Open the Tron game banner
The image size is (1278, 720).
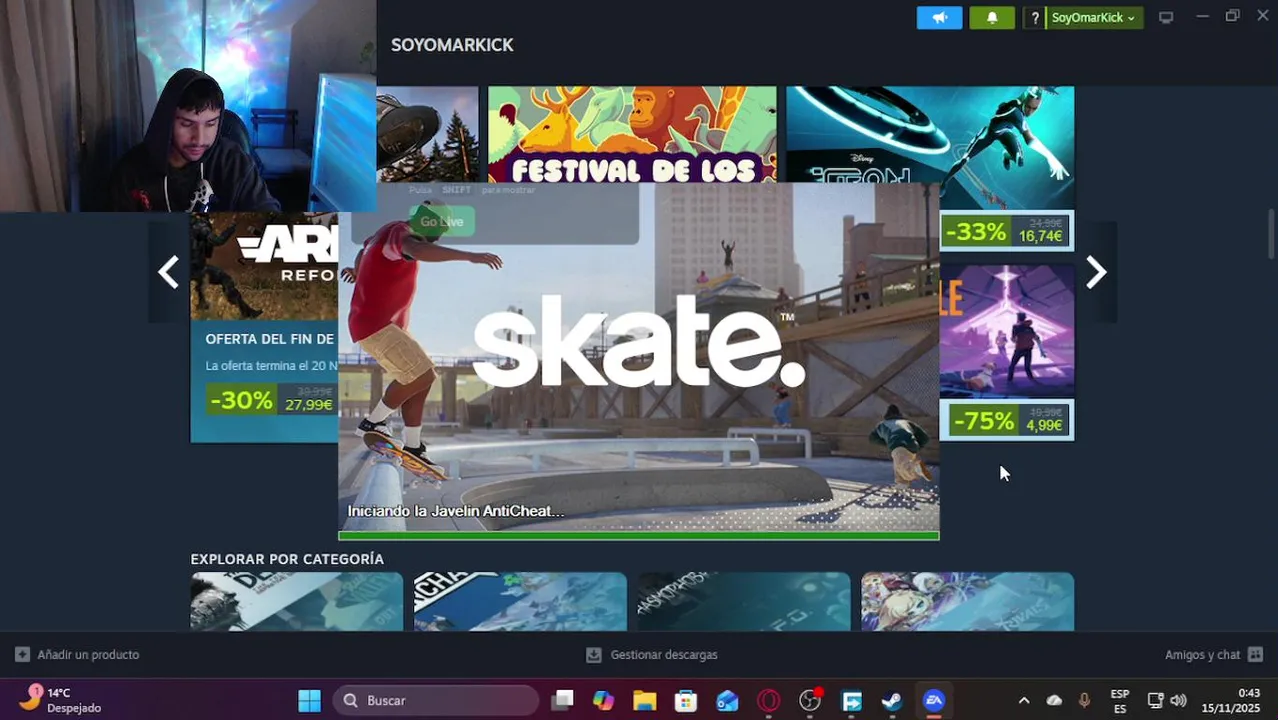(x=930, y=147)
